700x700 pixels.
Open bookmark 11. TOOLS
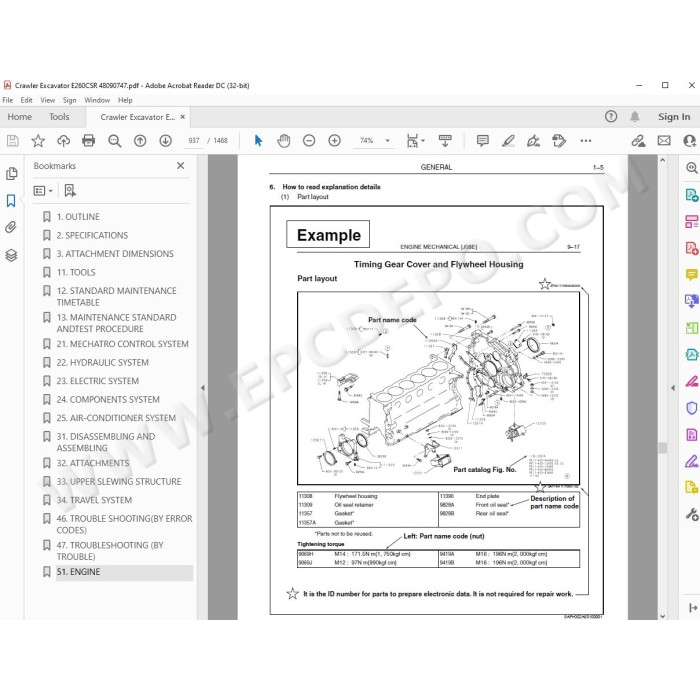click(76, 273)
